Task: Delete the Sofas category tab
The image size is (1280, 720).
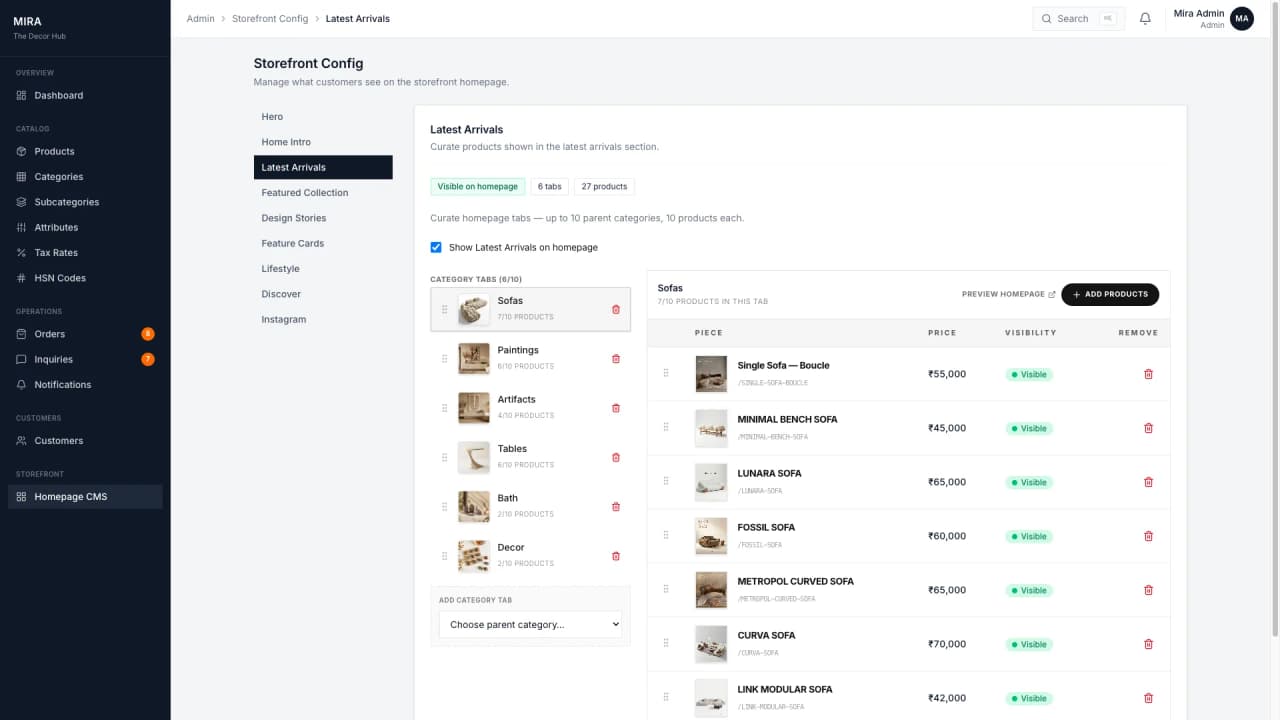Action: [616, 309]
